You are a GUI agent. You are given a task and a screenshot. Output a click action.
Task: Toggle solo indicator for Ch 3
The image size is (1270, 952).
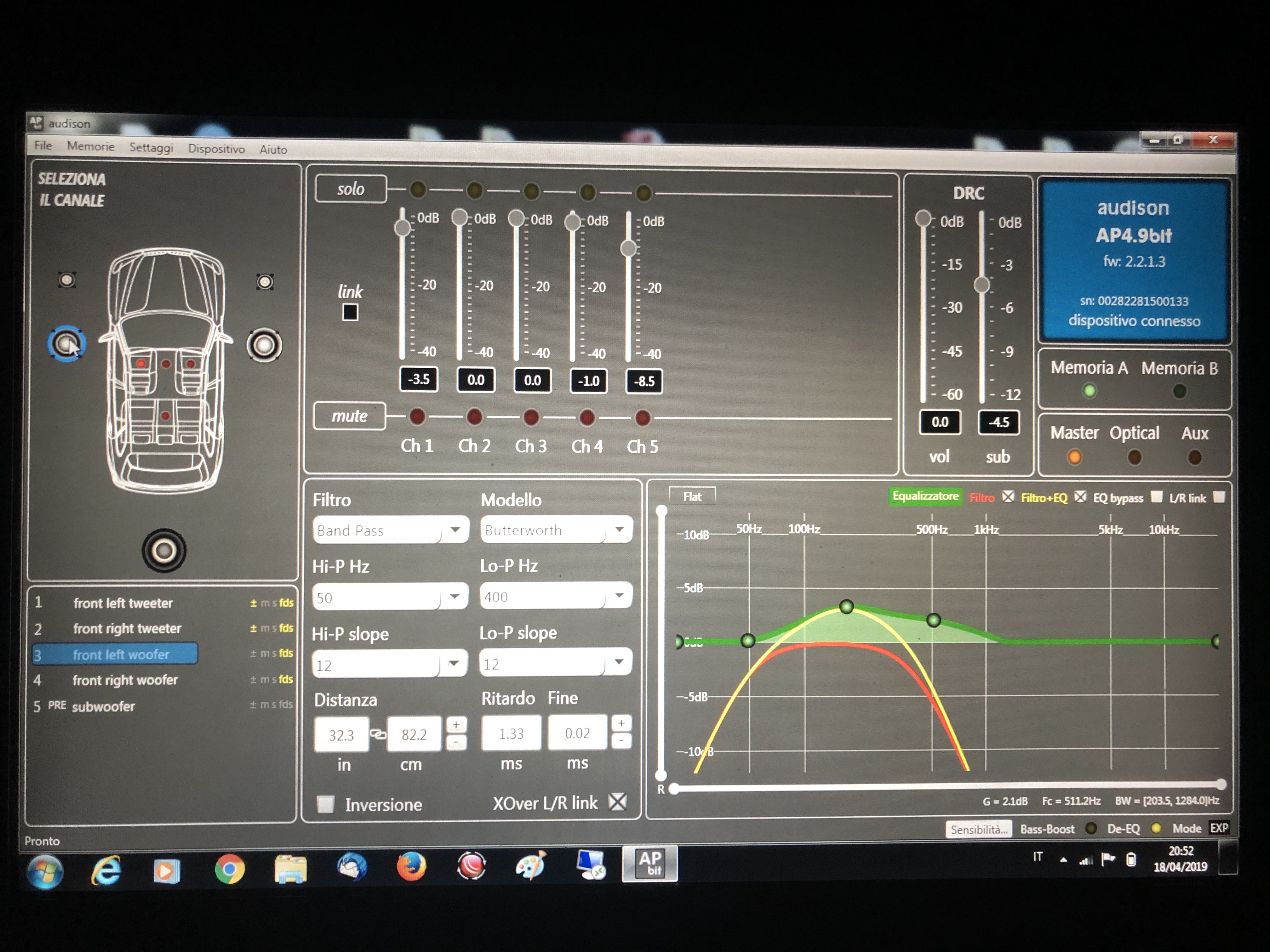[532, 191]
